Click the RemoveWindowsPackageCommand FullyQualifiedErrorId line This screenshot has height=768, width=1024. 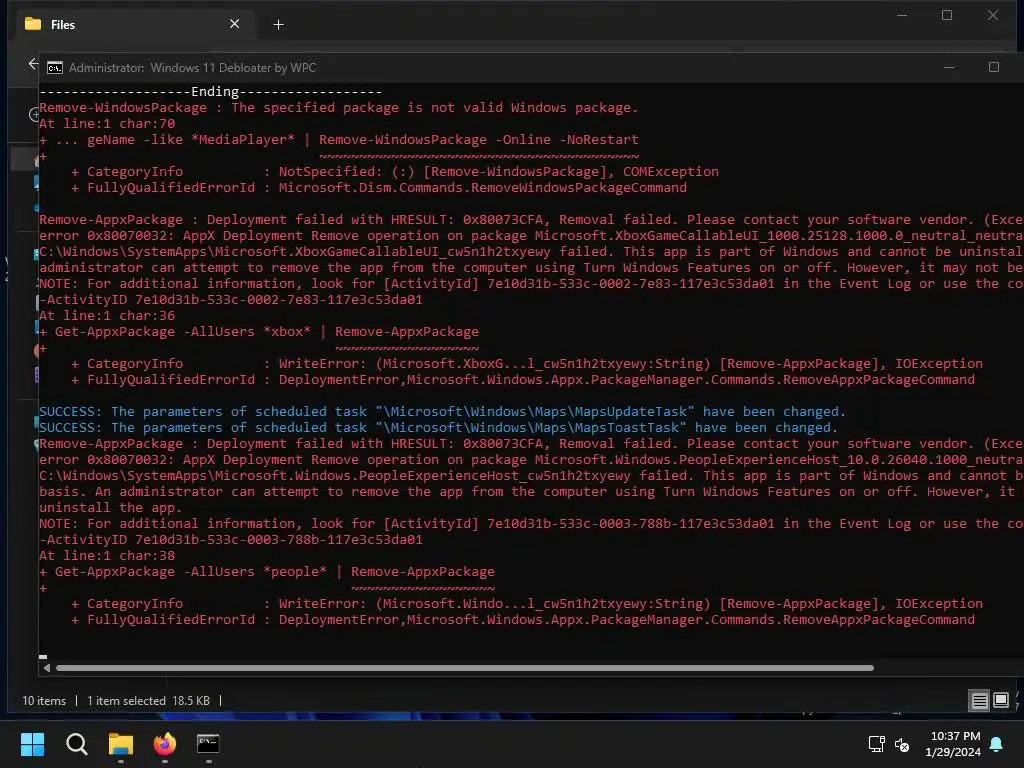click(379, 188)
